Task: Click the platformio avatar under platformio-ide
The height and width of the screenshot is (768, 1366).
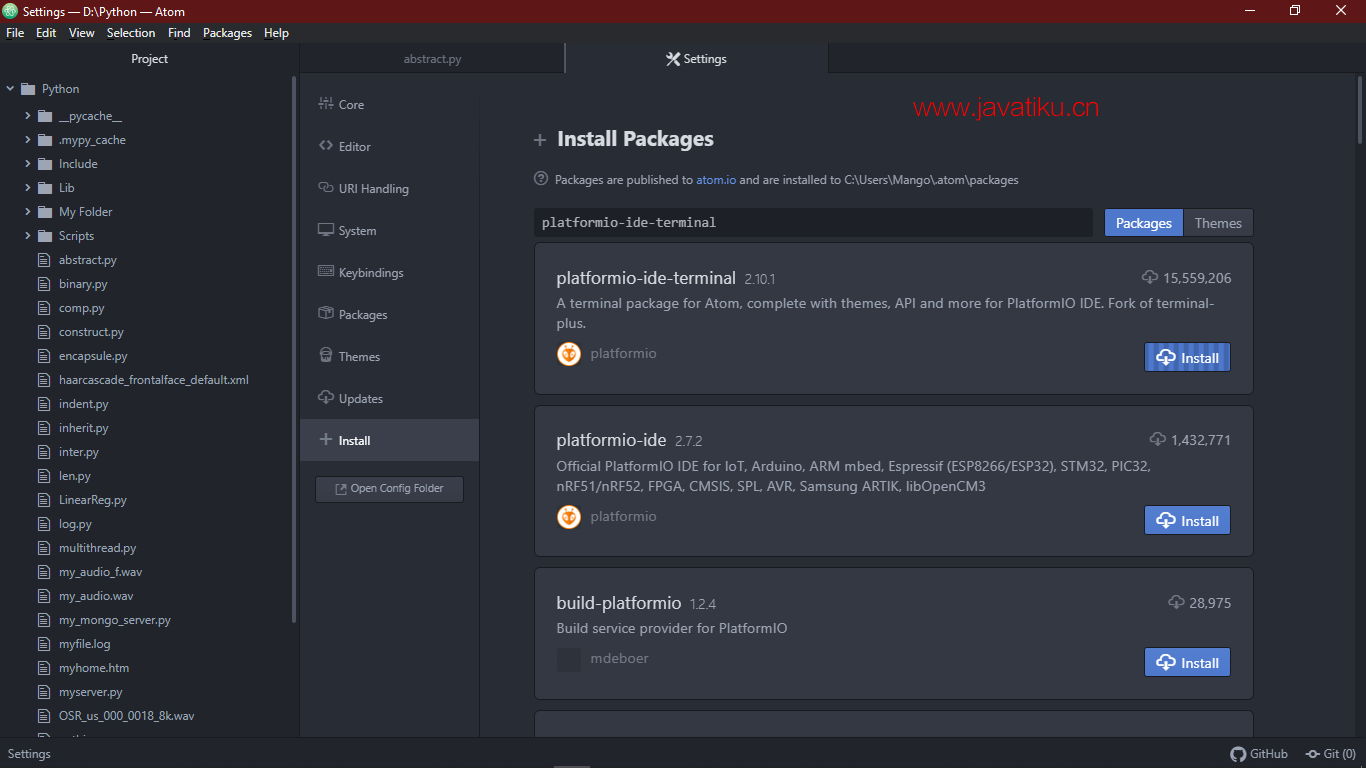Action: [x=569, y=517]
